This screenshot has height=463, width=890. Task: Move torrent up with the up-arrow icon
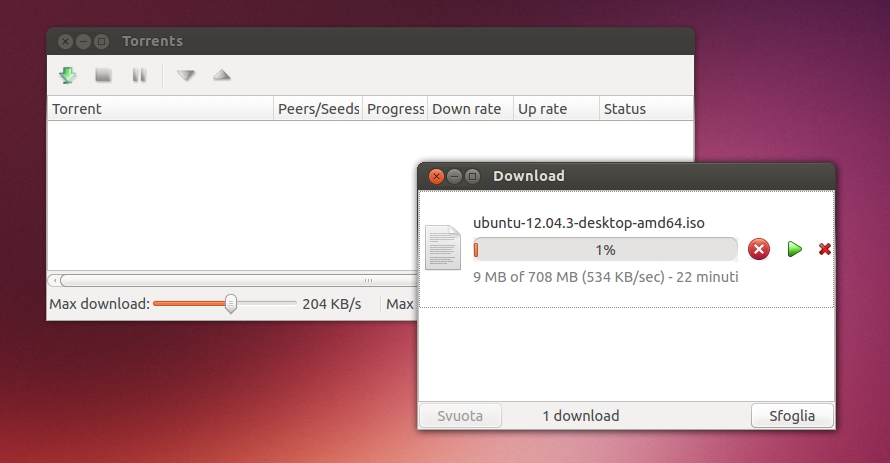222,75
